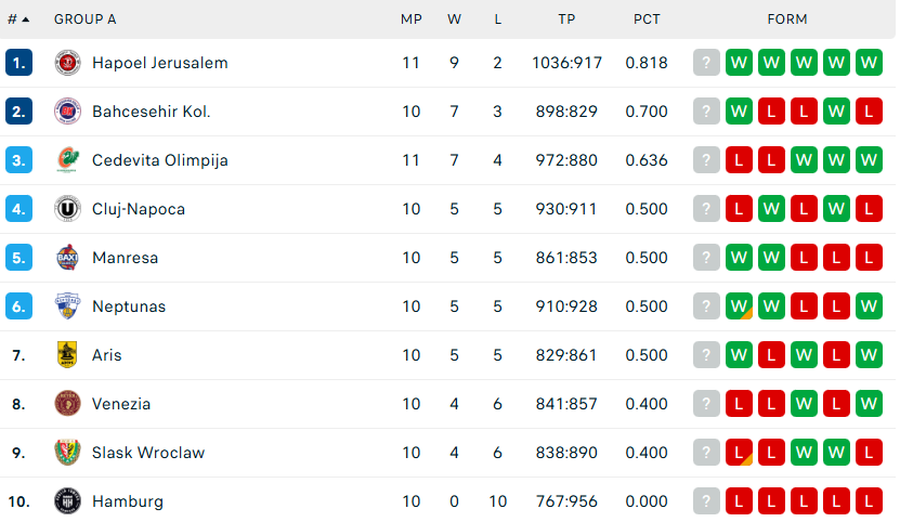This screenshot has width=900, height=522.
Task: Click the Bahcesehir Kol. team logo
Action: tap(68, 112)
